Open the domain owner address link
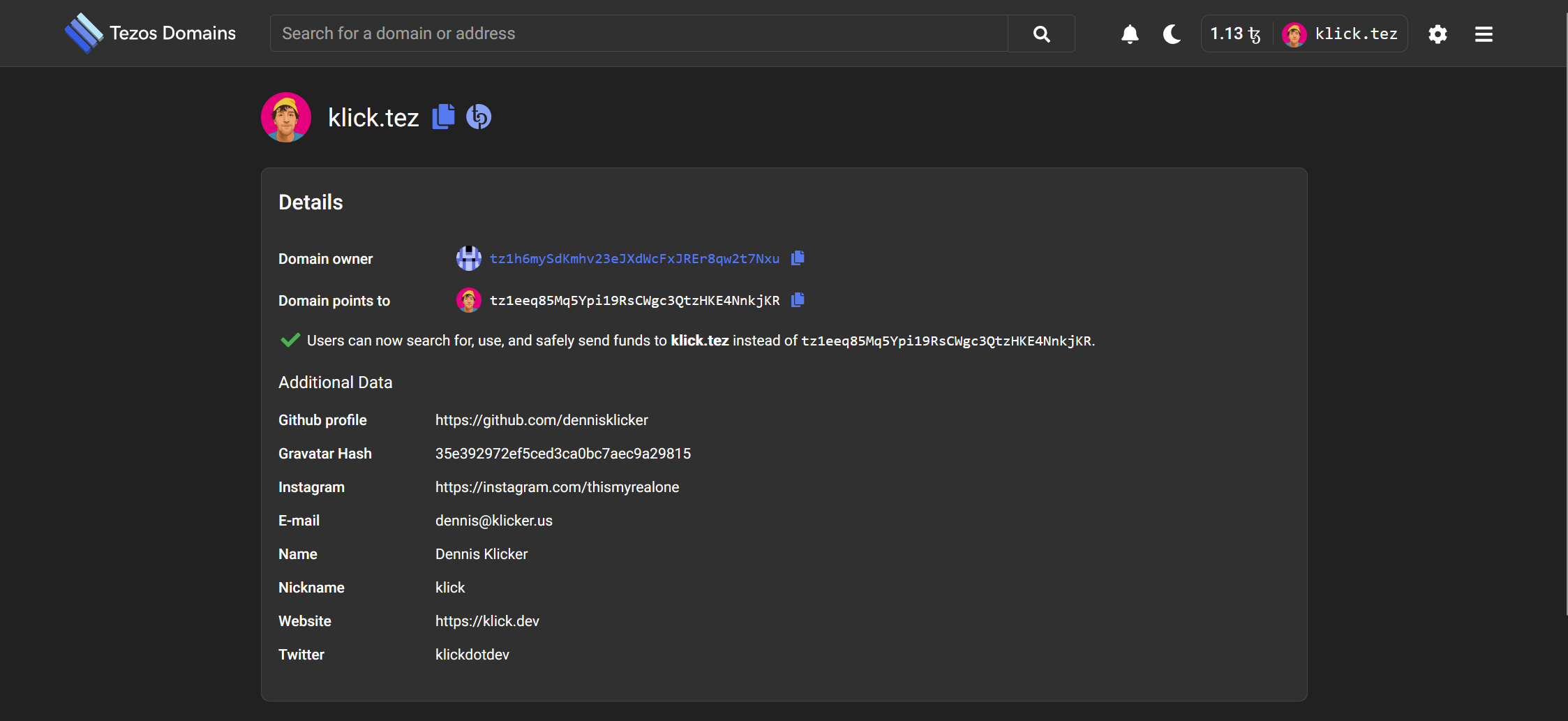This screenshot has width=1568, height=721. 634,258
